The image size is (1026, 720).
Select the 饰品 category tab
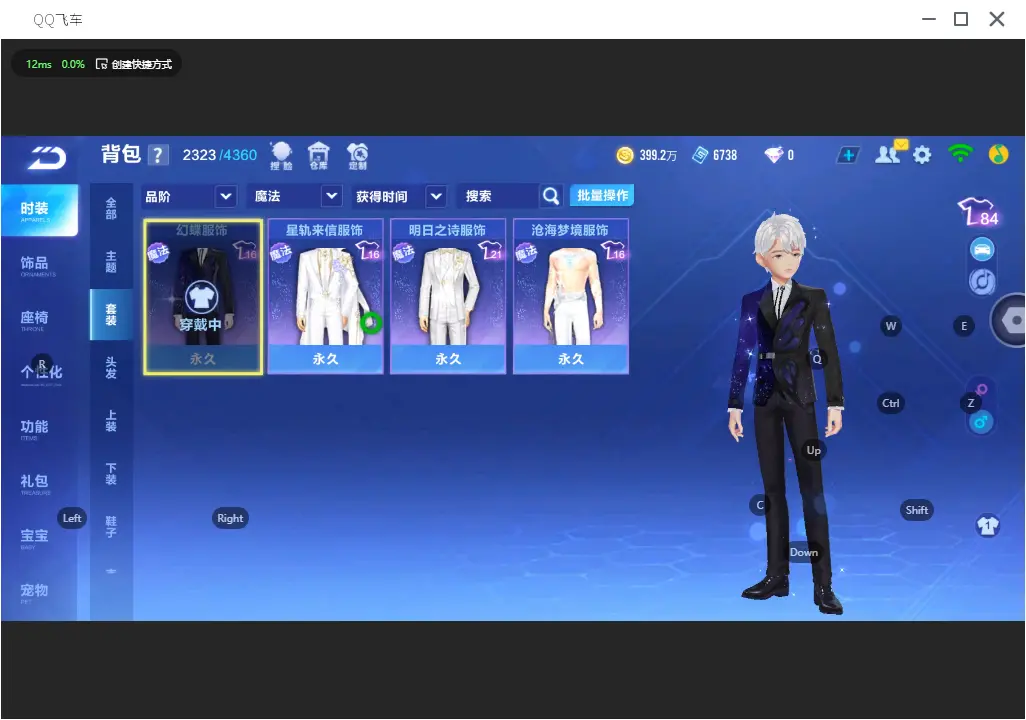click(x=35, y=265)
